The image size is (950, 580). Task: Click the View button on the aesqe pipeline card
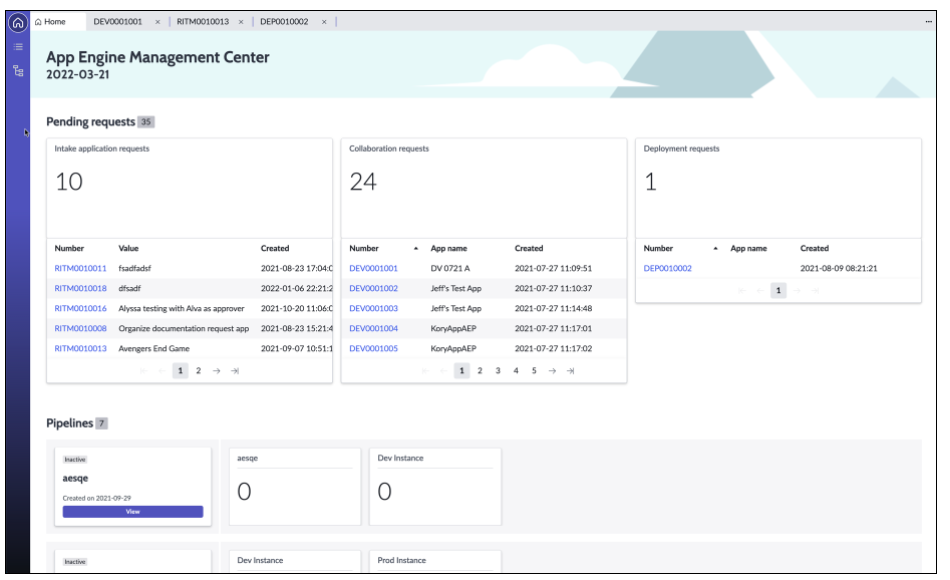132,511
